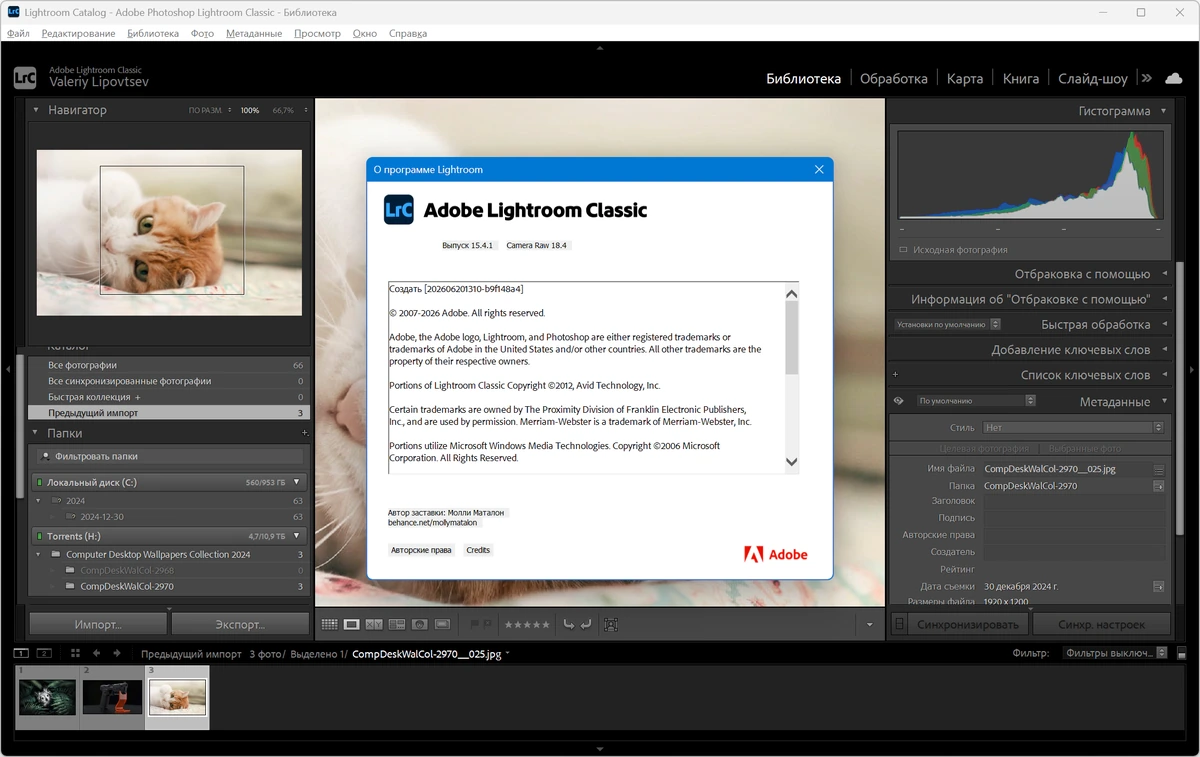Screen dimensions: 1200x757
Task: Open the Файл menu
Action: tap(18, 33)
